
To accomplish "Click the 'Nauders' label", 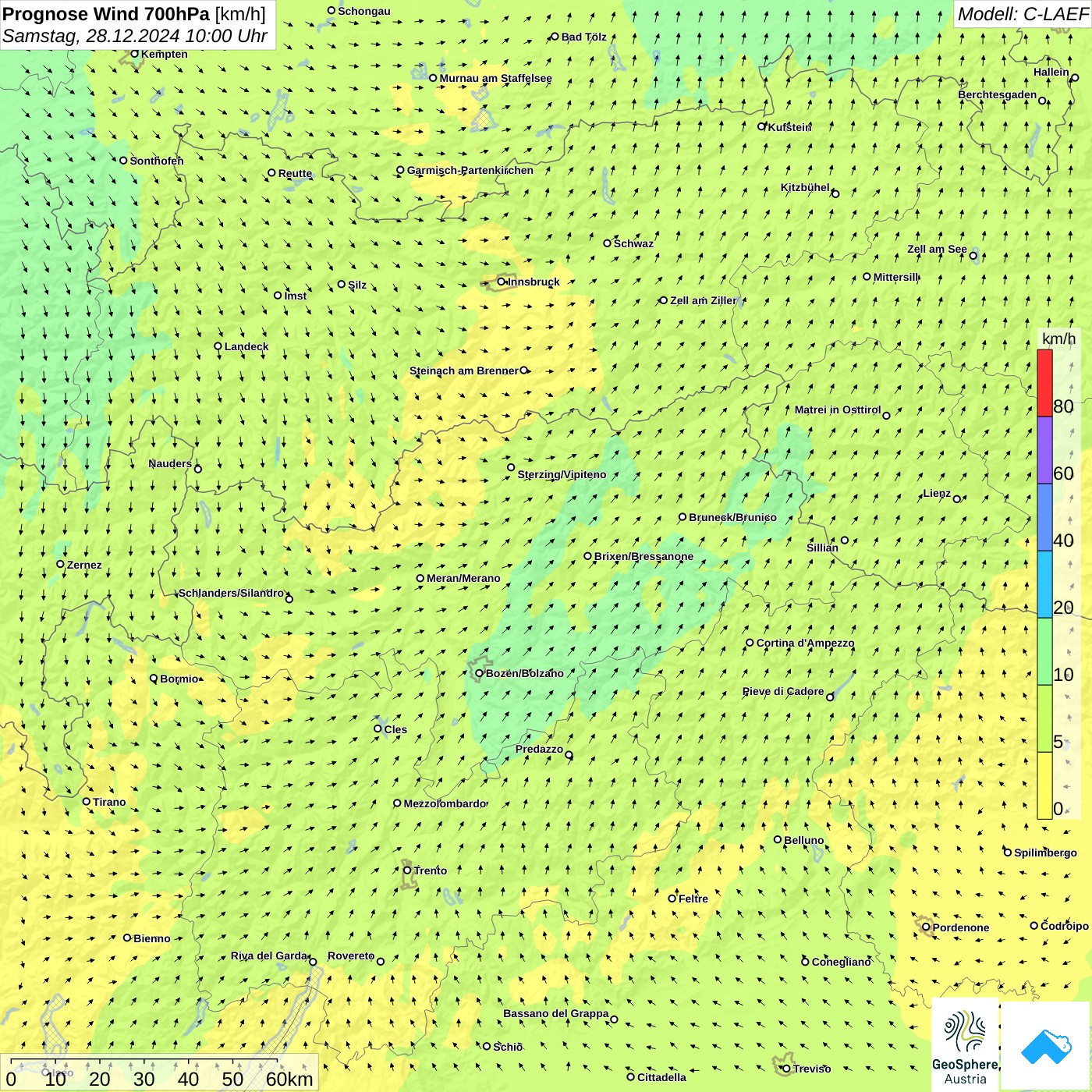I will [170, 463].
